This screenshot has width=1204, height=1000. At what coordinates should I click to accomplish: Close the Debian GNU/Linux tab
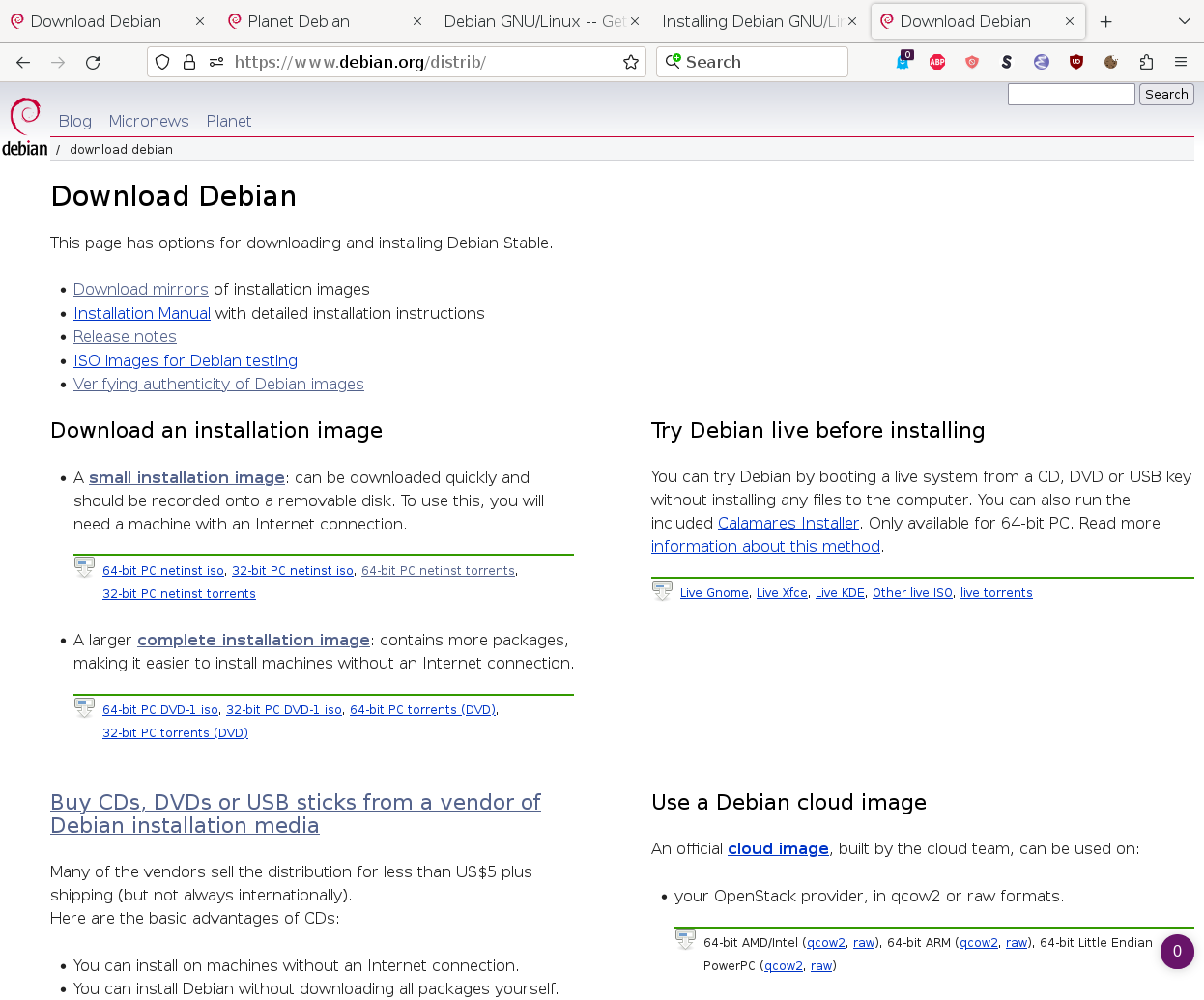pos(635,21)
